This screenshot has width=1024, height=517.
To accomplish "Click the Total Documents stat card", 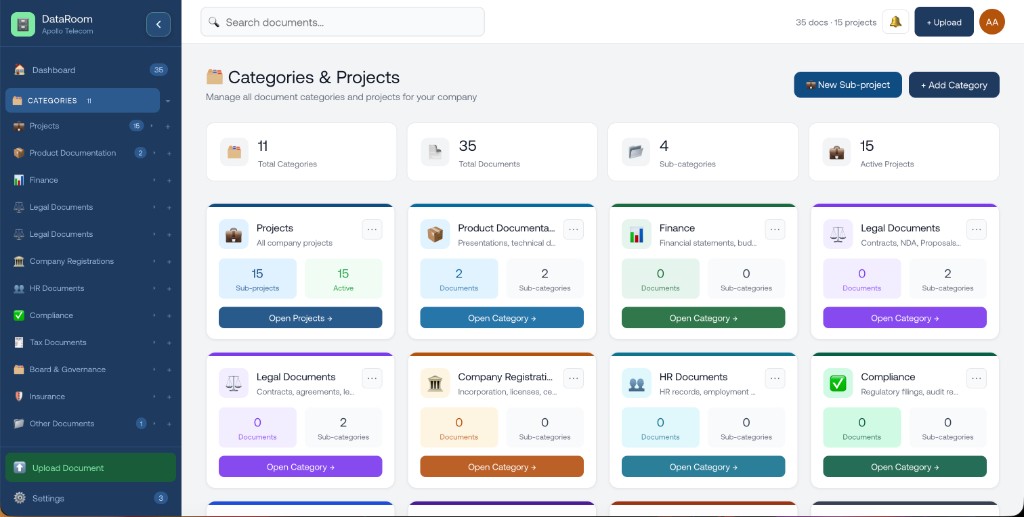I will click(x=502, y=152).
